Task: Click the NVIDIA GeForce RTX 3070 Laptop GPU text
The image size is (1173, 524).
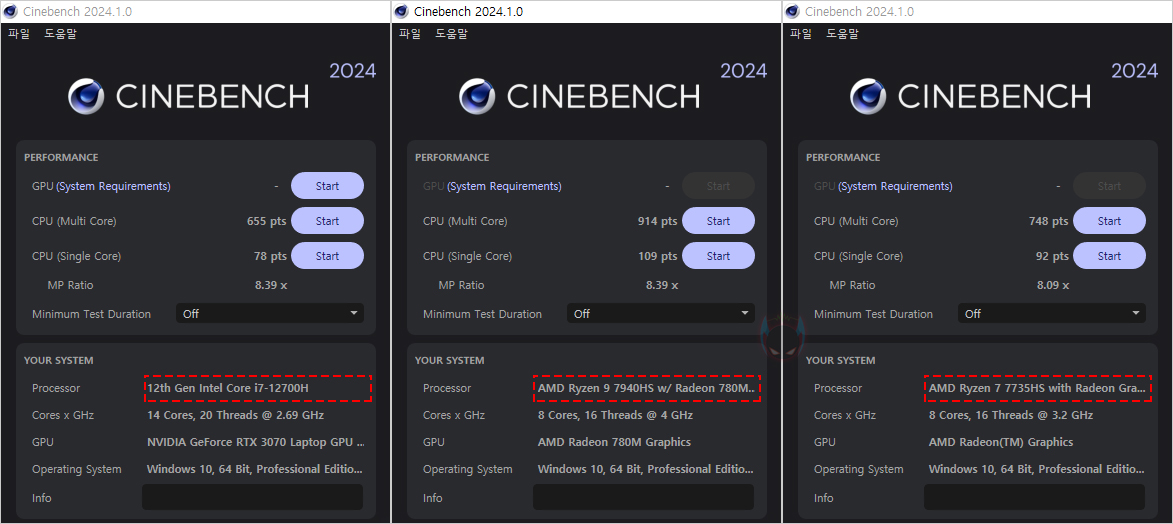Action: point(256,442)
